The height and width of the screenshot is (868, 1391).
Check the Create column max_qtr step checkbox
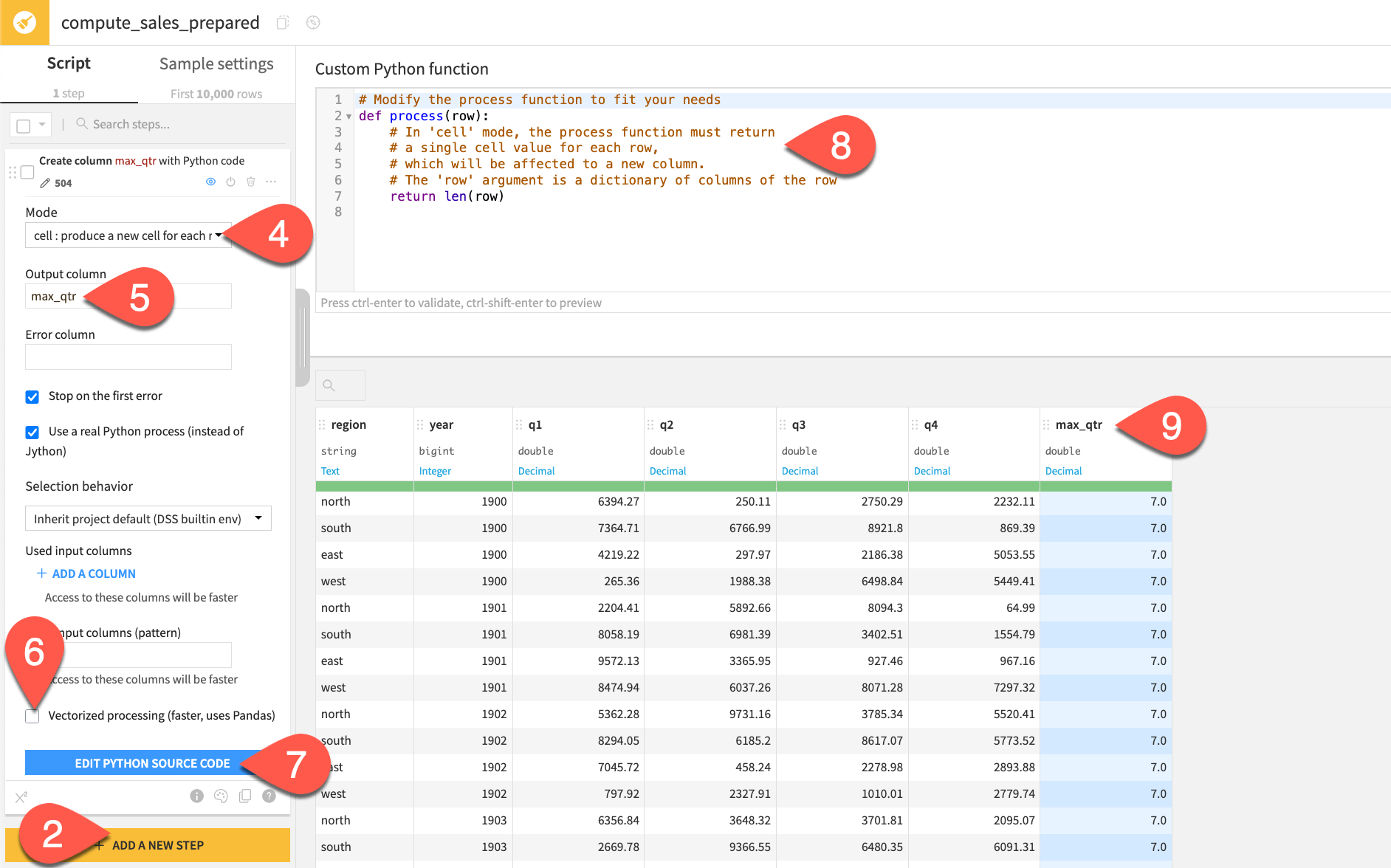27,172
